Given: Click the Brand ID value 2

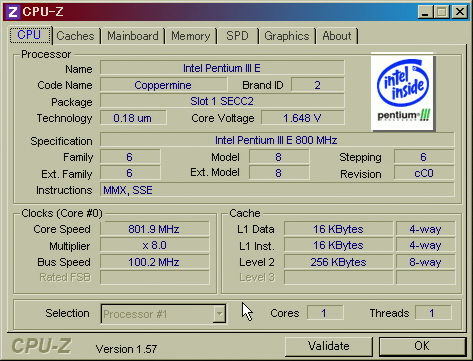Looking at the screenshot, I should click(317, 85).
